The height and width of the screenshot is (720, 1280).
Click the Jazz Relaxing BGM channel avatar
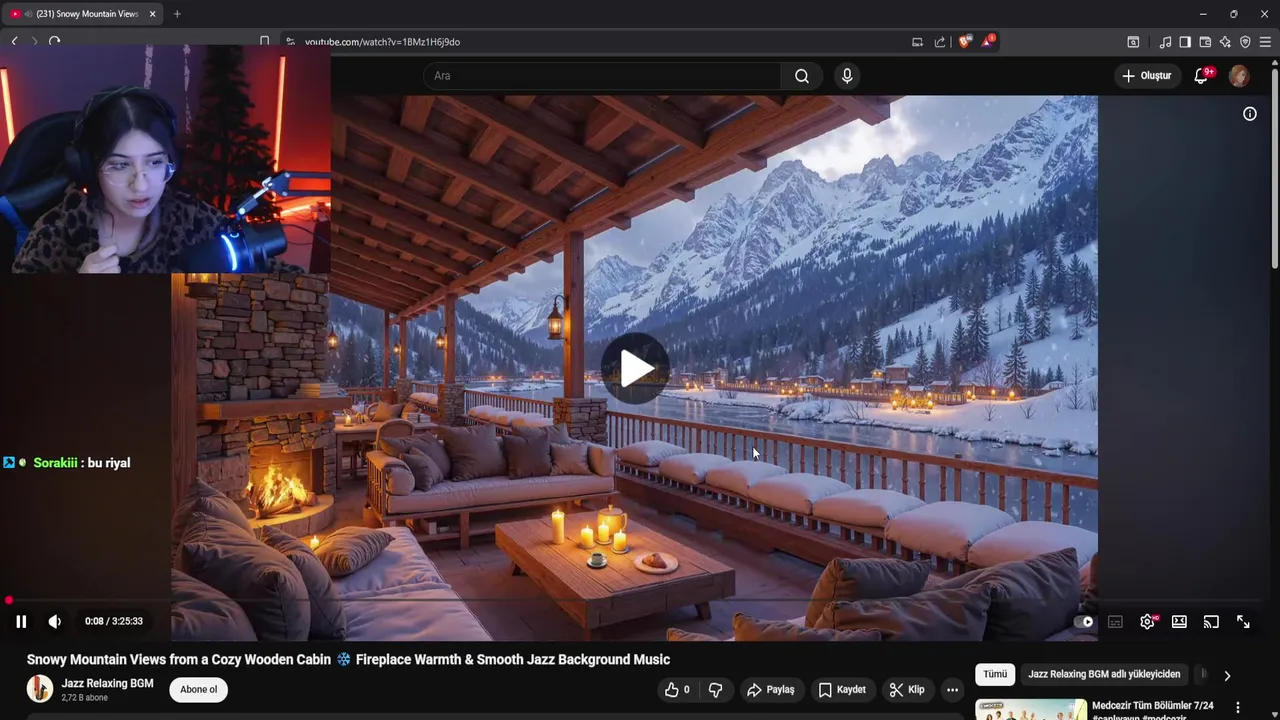pyautogui.click(x=40, y=689)
